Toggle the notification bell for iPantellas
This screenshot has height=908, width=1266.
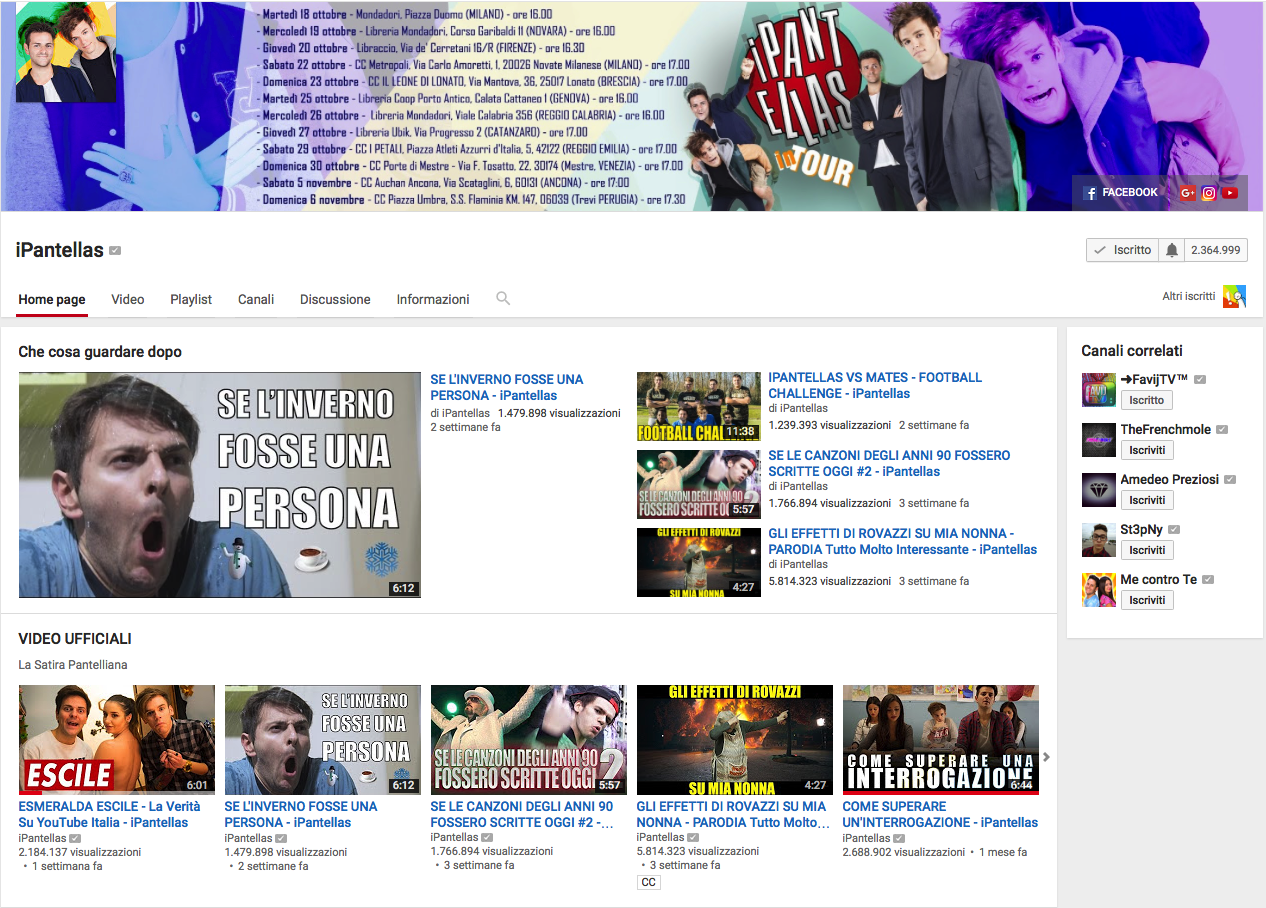(1172, 250)
